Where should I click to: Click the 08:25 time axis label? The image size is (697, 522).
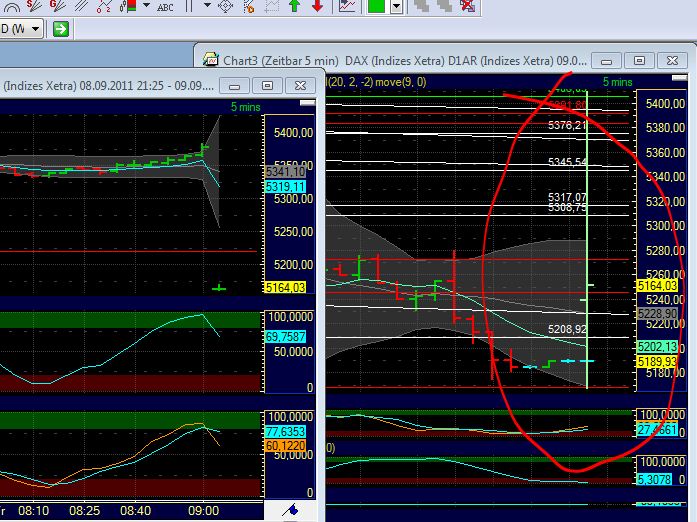[x=84, y=510]
